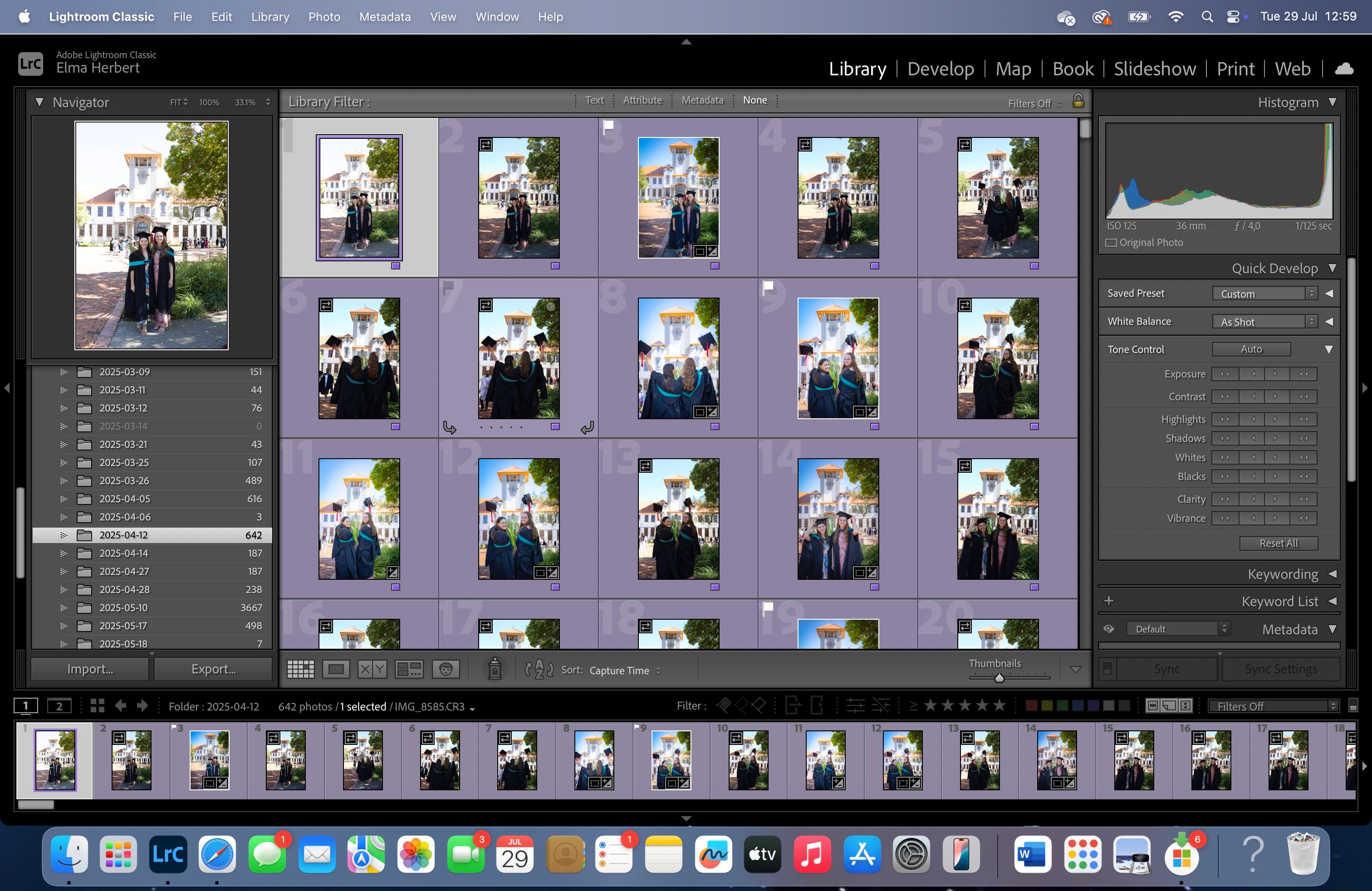Open filmstrip Filters Off dropdown

(1274, 706)
